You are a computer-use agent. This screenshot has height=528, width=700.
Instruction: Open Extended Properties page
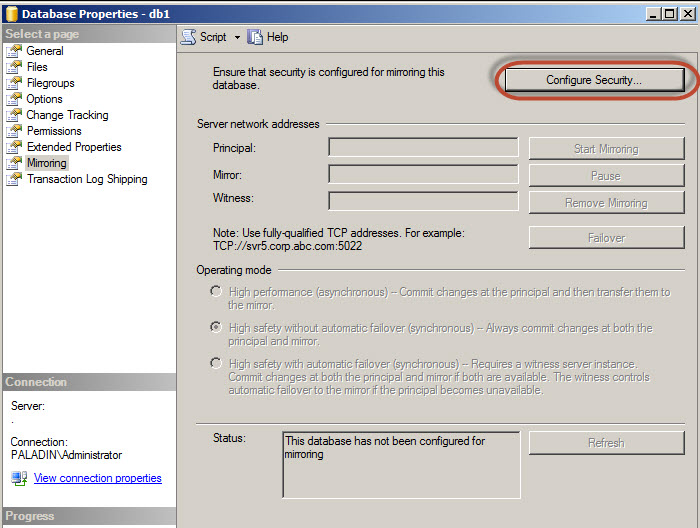coord(74,147)
